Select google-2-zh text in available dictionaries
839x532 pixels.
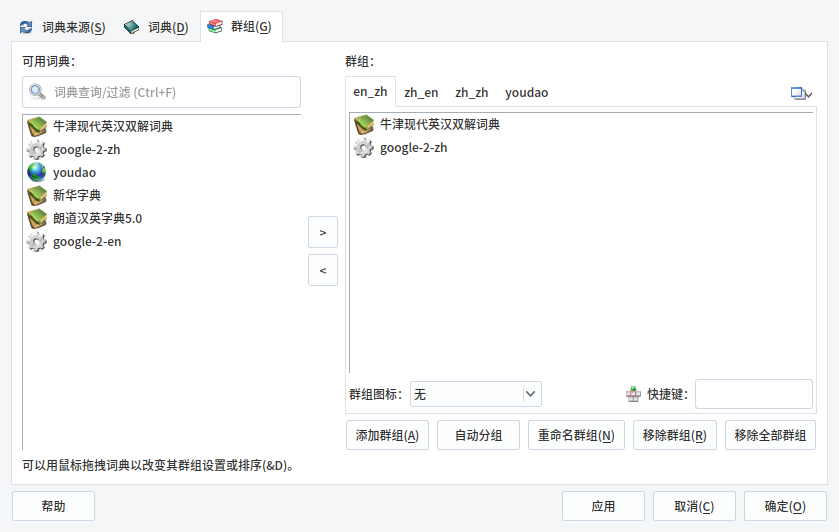click(x=87, y=150)
